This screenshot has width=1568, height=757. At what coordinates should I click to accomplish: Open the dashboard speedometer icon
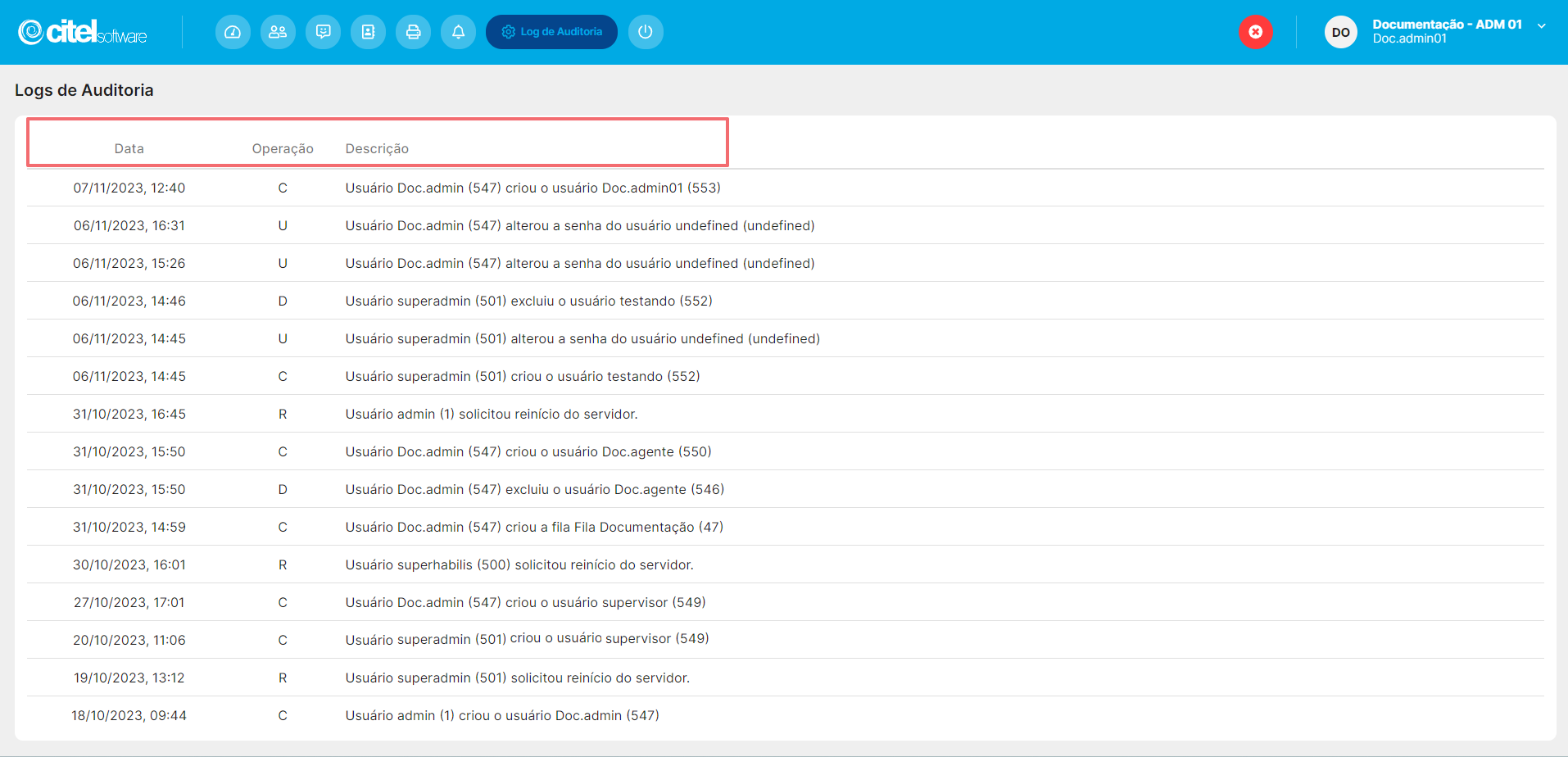[233, 32]
